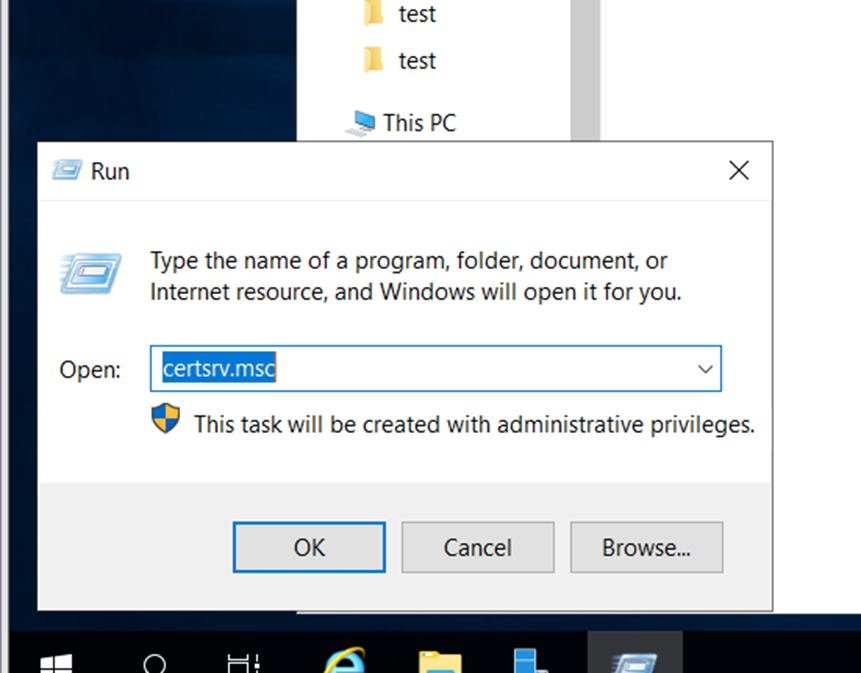Open the Windows Start menu

point(56,664)
